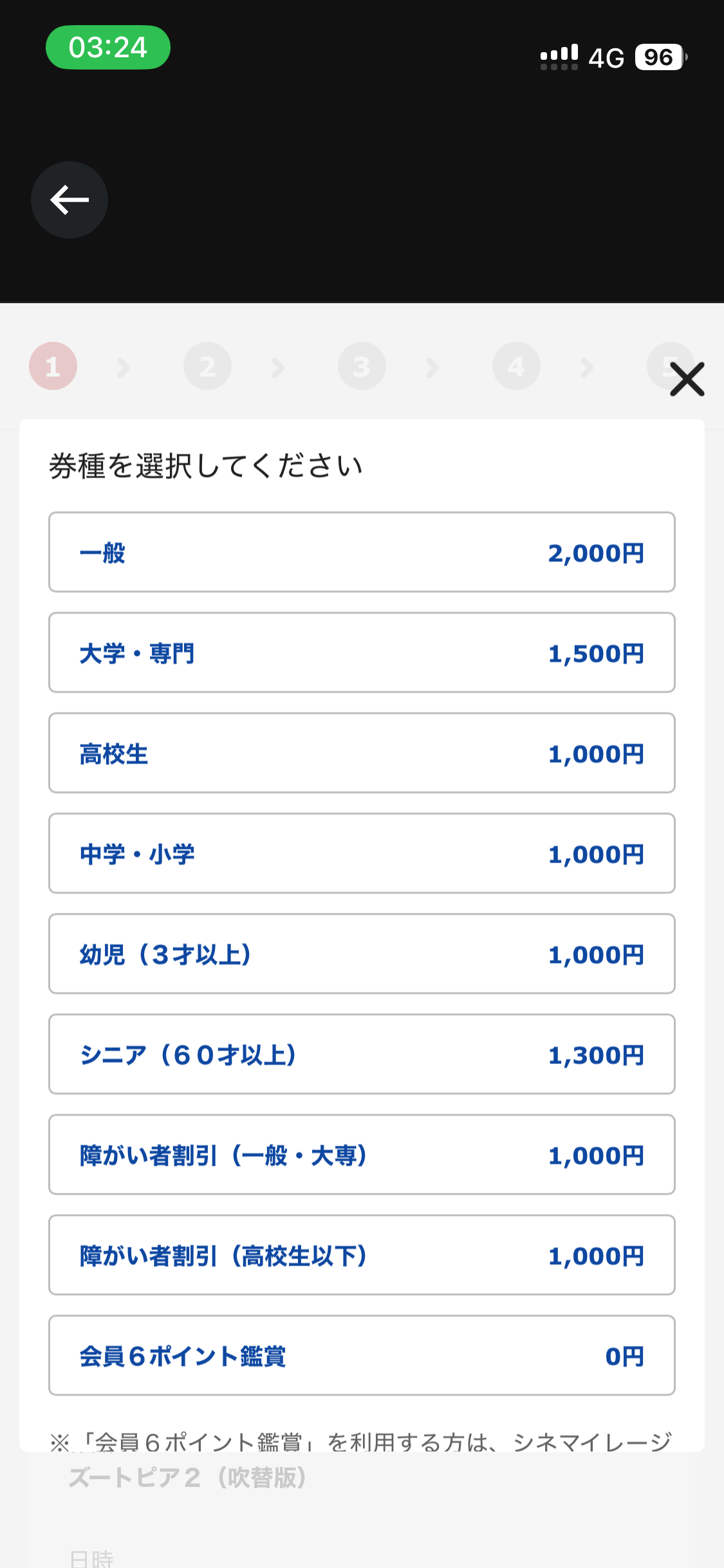Tap the 03:24 green time pill
This screenshot has width=724, height=1568.
(x=108, y=48)
